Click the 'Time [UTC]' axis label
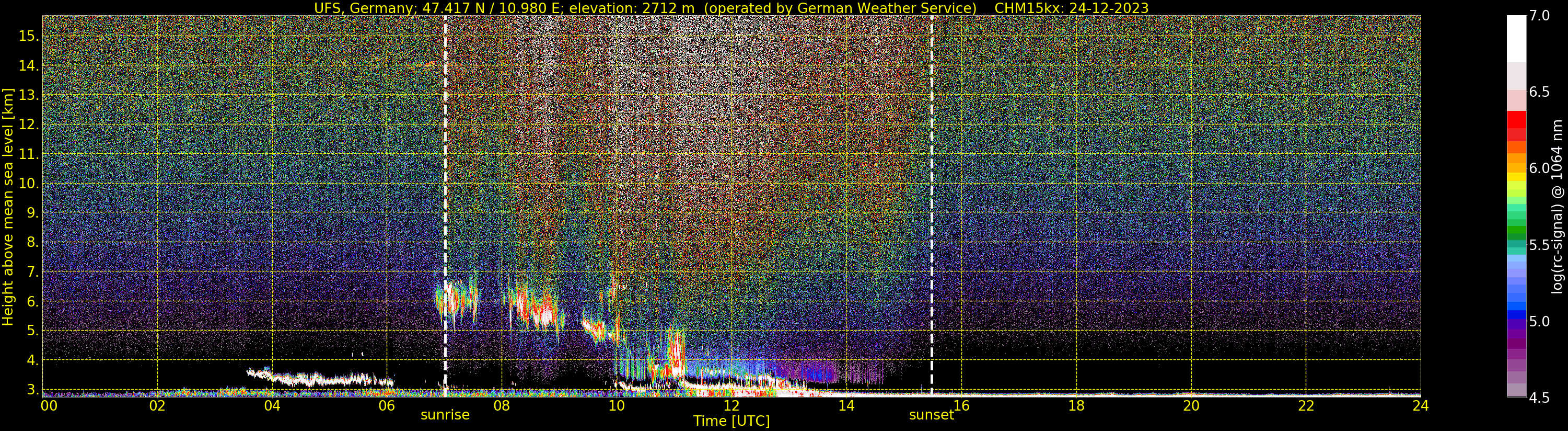This screenshot has width=1568, height=431. tap(731, 421)
